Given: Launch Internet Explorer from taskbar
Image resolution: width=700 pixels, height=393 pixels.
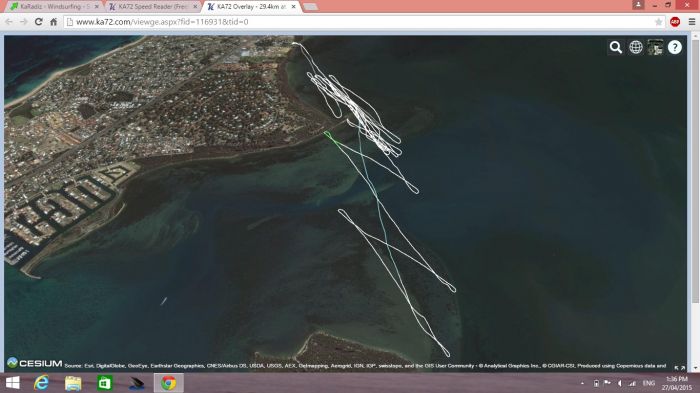Looking at the screenshot, I should pos(42,383).
